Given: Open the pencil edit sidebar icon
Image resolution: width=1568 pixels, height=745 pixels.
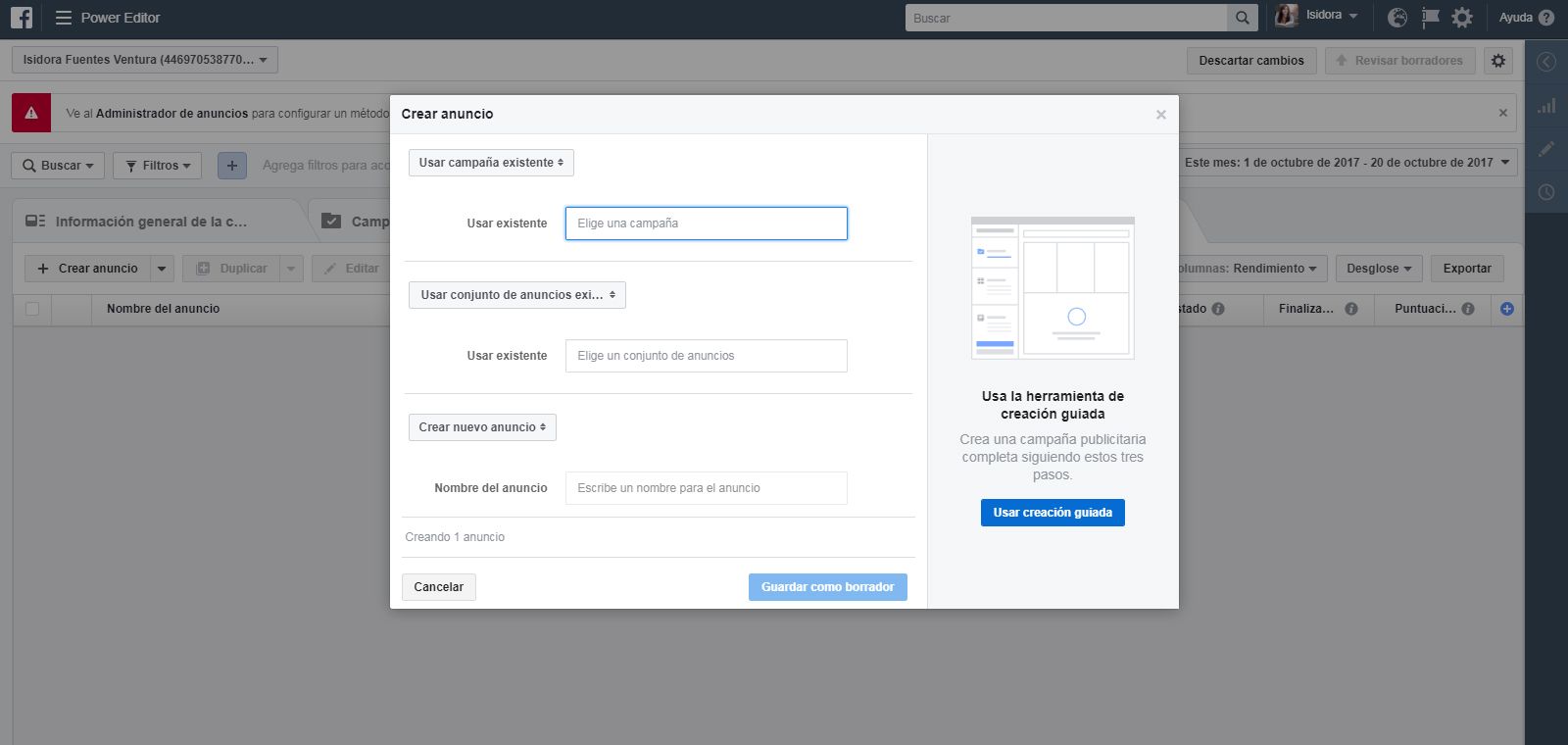Looking at the screenshot, I should coord(1546,149).
